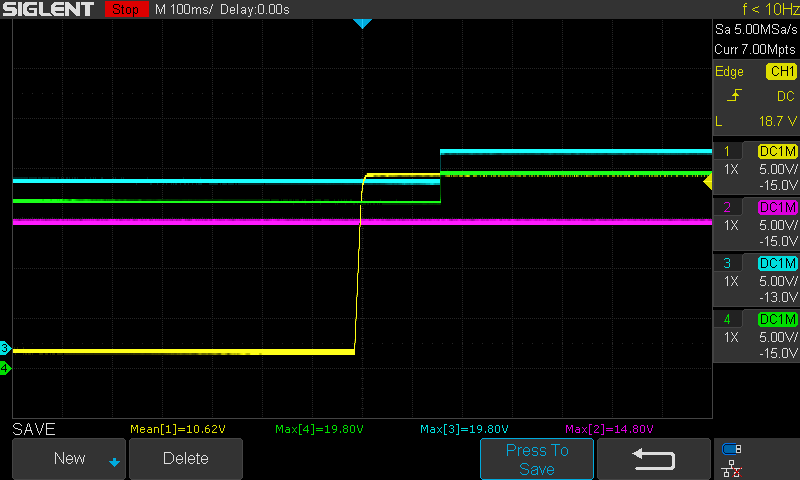Click the Curr 7.00Mpts memory depth

755,49
